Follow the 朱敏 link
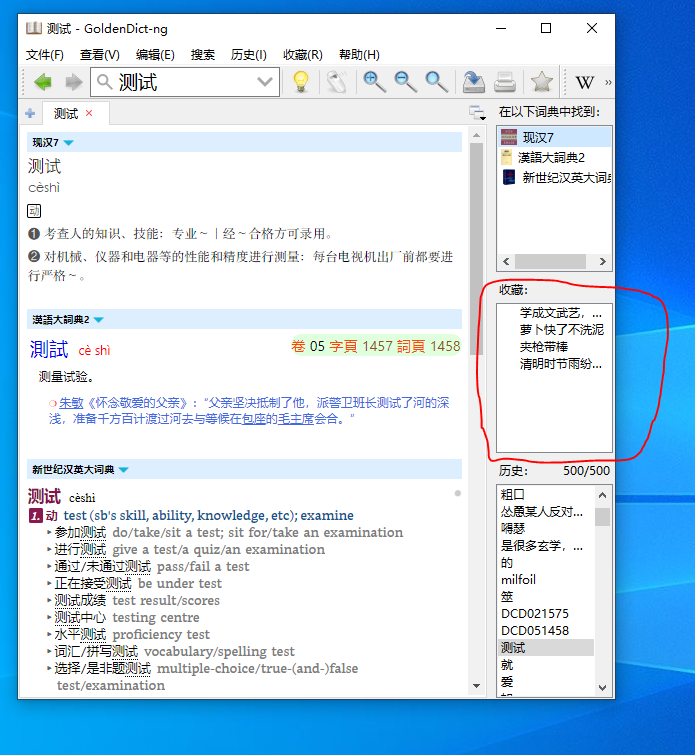This screenshot has height=755, width=695. 71,403
